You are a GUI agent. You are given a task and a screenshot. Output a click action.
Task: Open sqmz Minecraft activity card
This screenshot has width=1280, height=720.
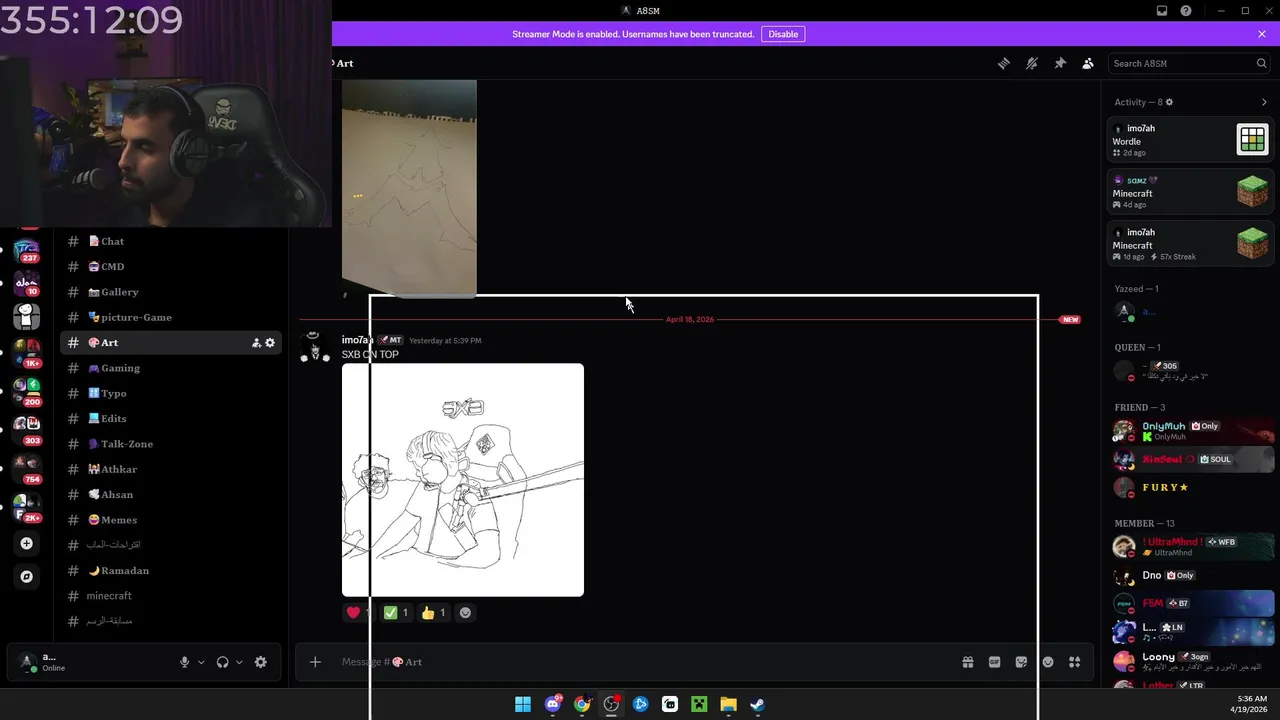click(x=1190, y=192)
